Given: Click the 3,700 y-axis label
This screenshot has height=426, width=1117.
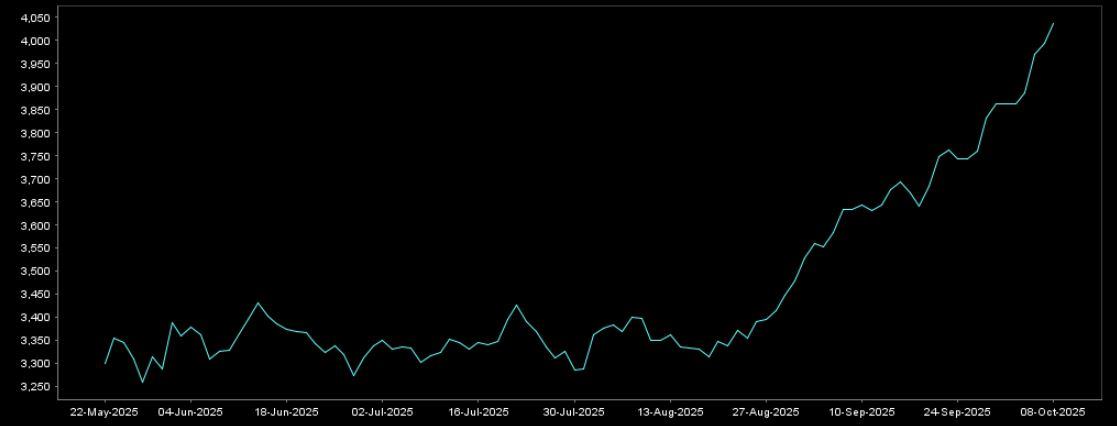Looking at the screenshot, I should [37, 180].
